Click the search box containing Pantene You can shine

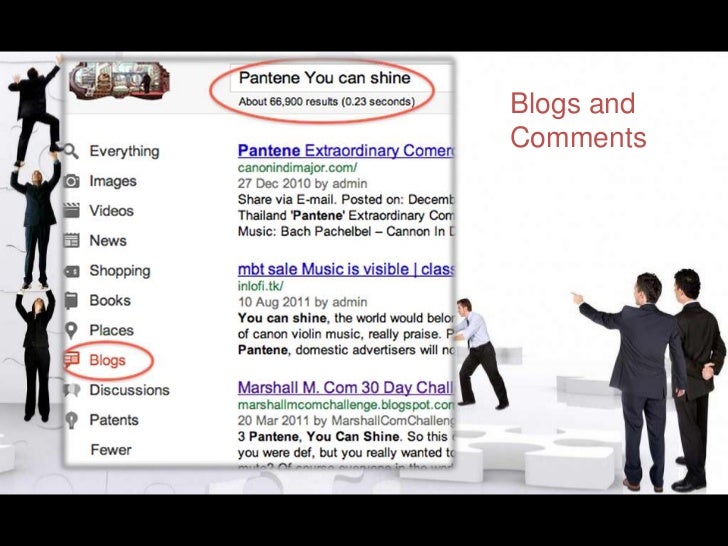(x=341, y=78)
